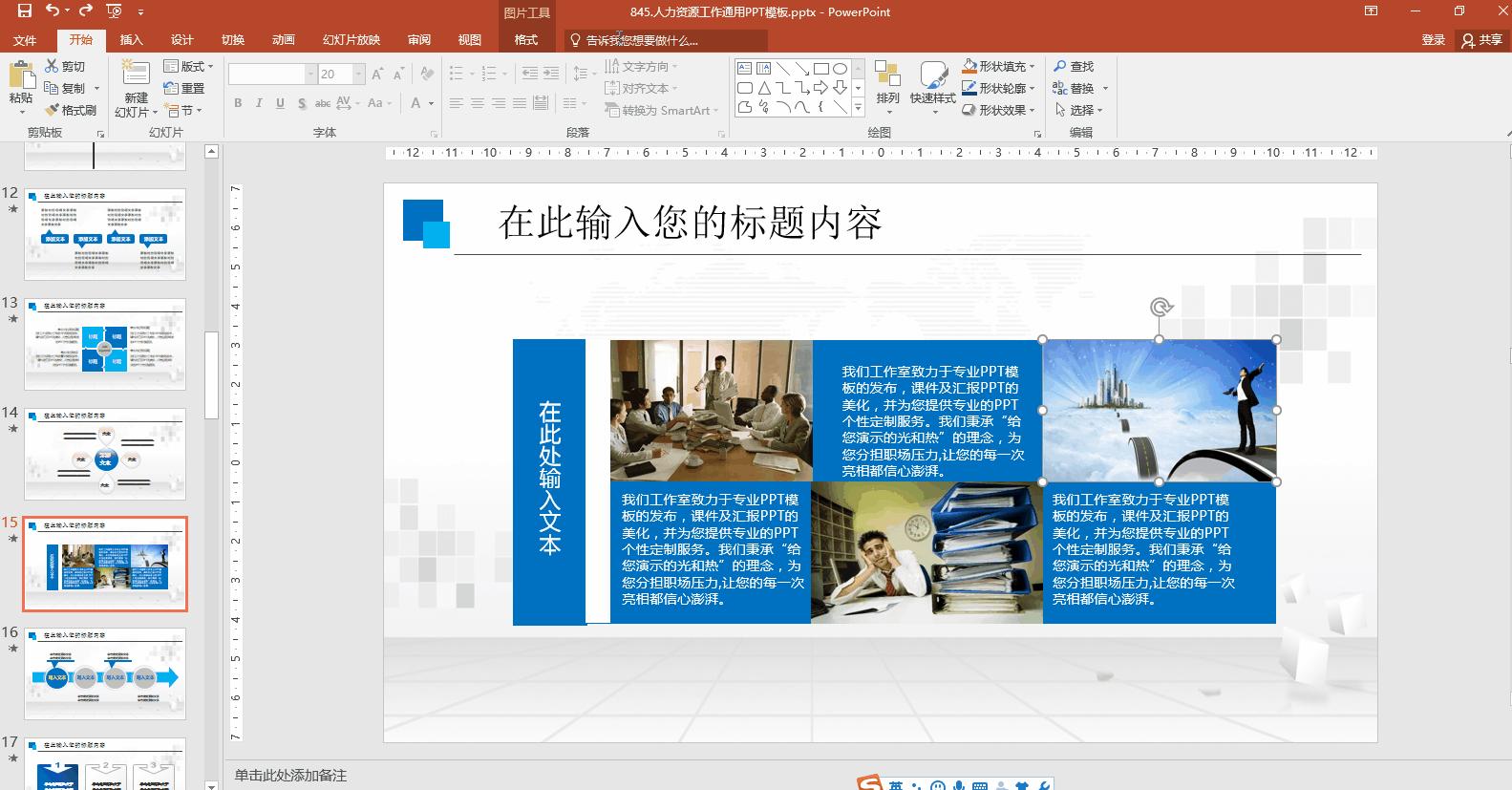Click 重置 to reset the slide
This screenshot has width=1512, height=790.
[x=185, y=88]
